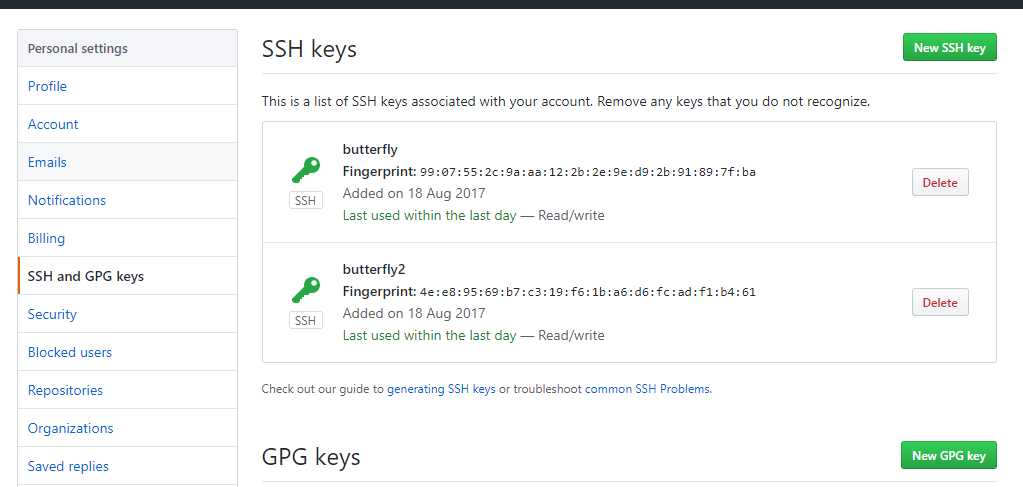Open Blocked users page
Screen dimensions: 1023x487
click(127, 352)
